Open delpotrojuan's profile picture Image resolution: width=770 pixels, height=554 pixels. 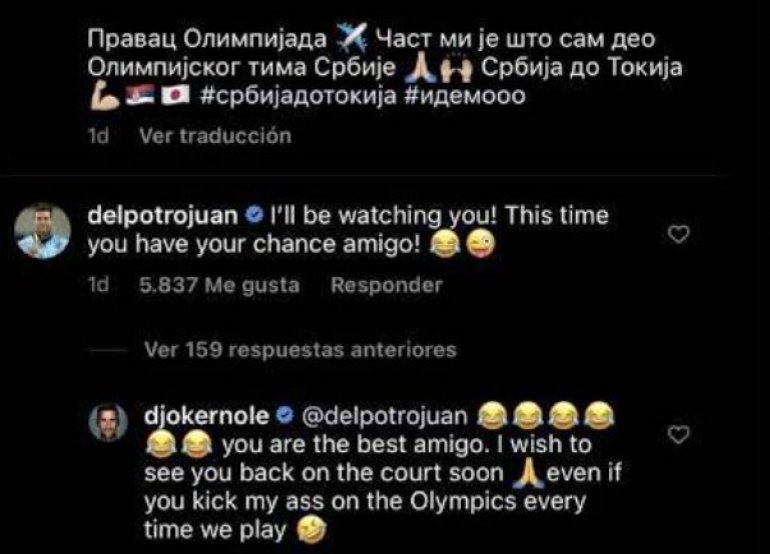(43, 231)
